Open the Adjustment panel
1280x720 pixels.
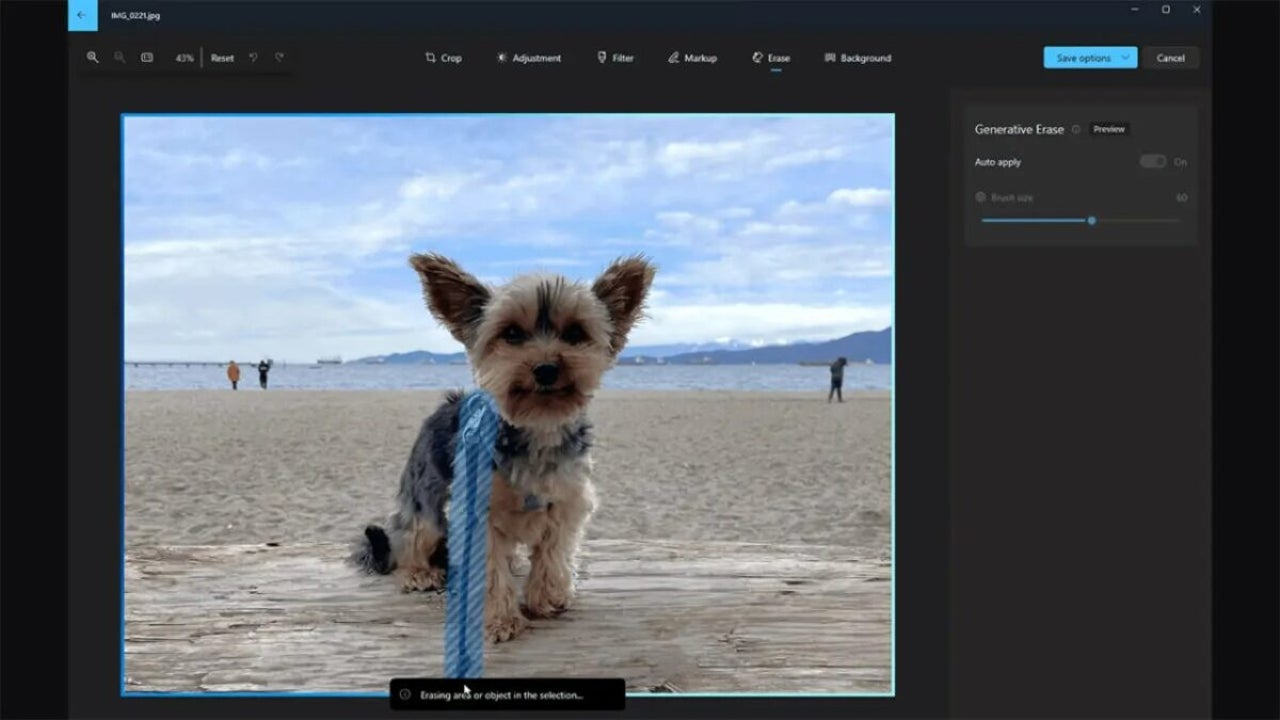point(529,58)
